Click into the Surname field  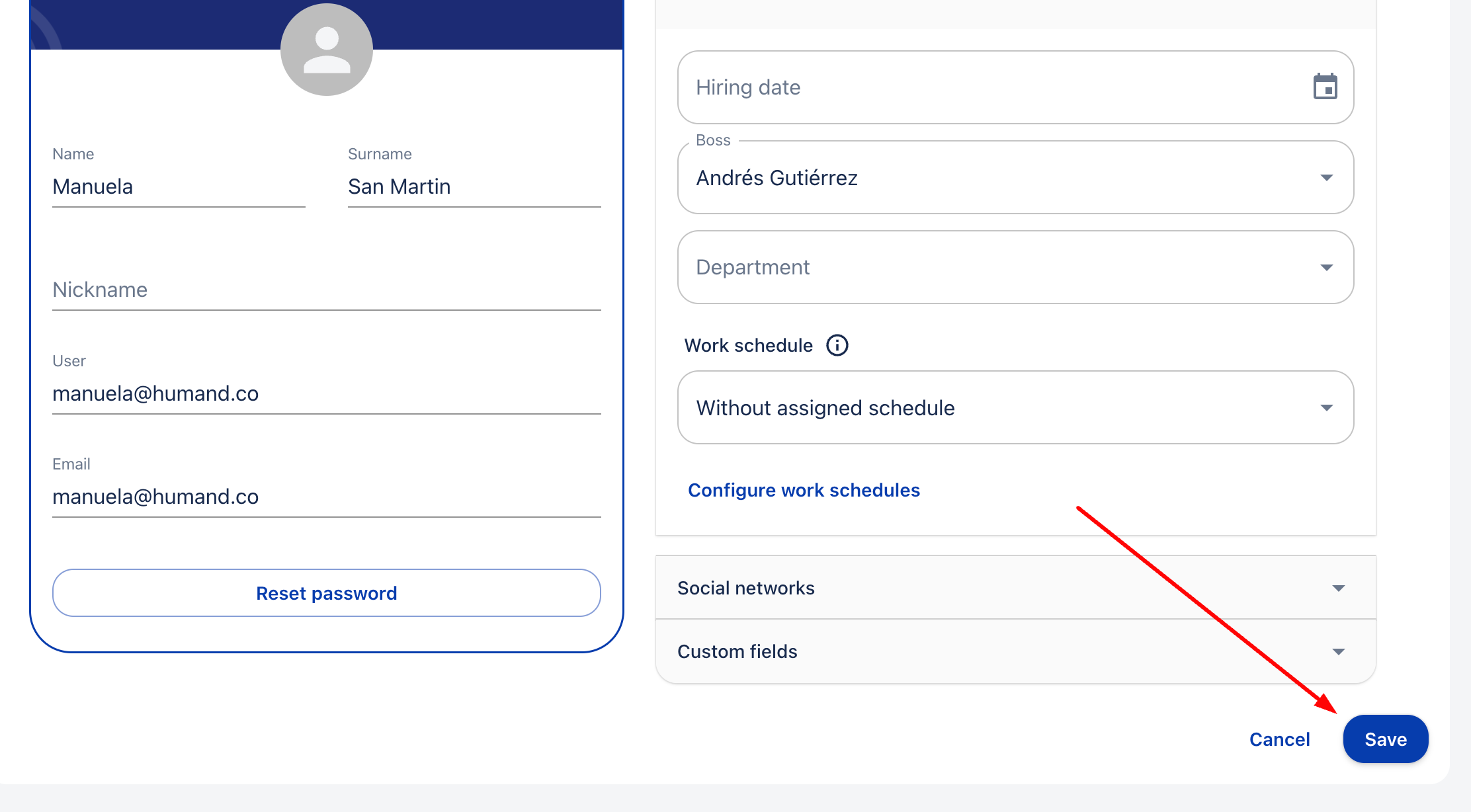[474, 187]
